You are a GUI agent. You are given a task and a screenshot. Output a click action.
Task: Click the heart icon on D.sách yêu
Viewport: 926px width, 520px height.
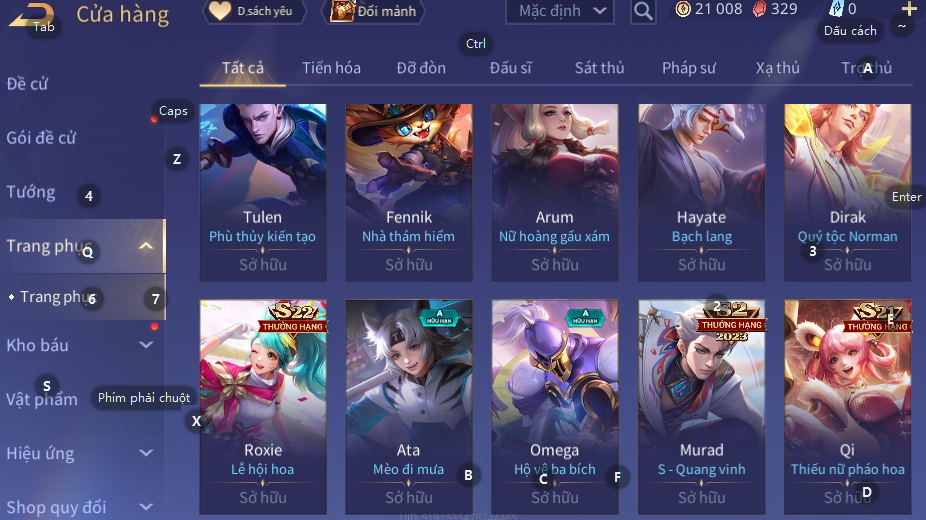click(220, 11)
